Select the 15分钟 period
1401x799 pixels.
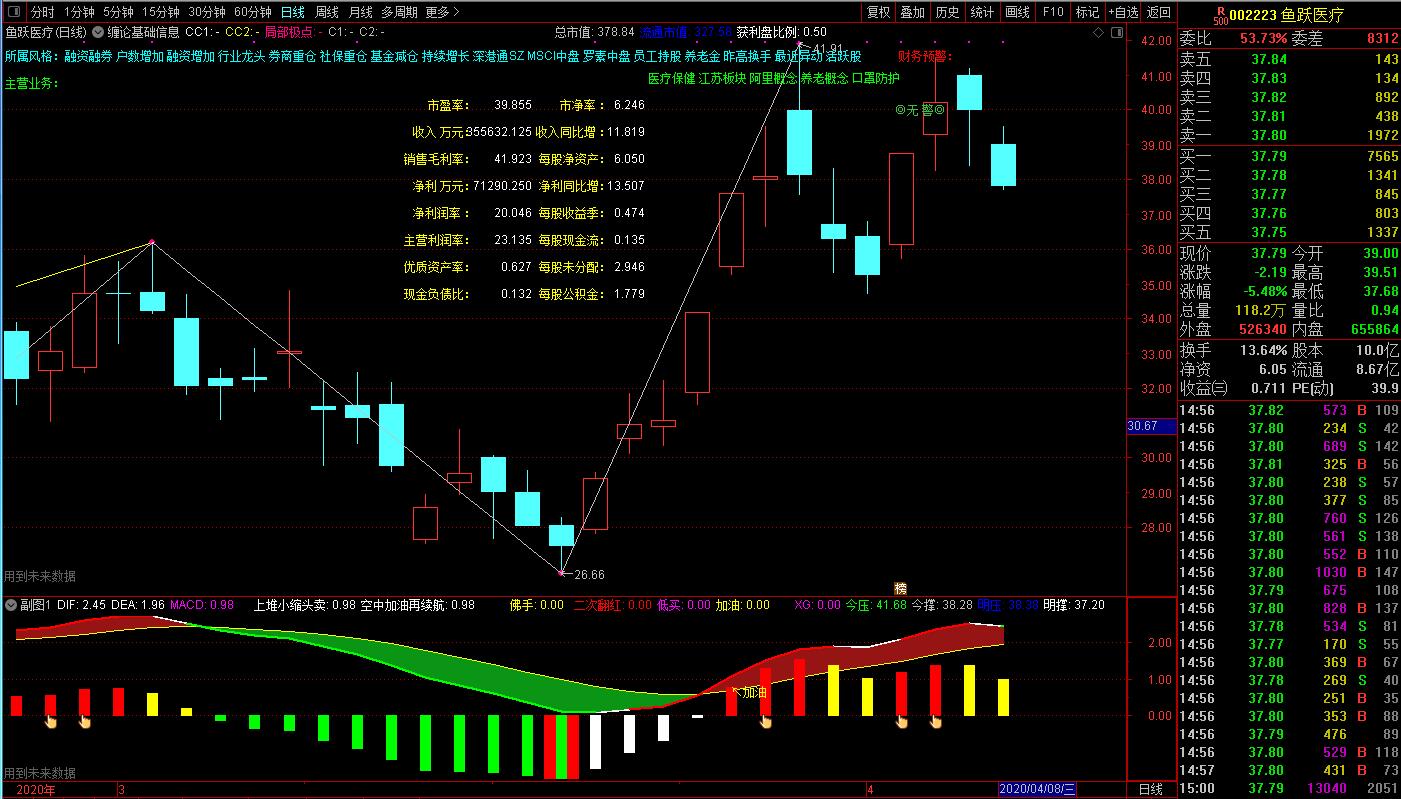pos(160,12)
